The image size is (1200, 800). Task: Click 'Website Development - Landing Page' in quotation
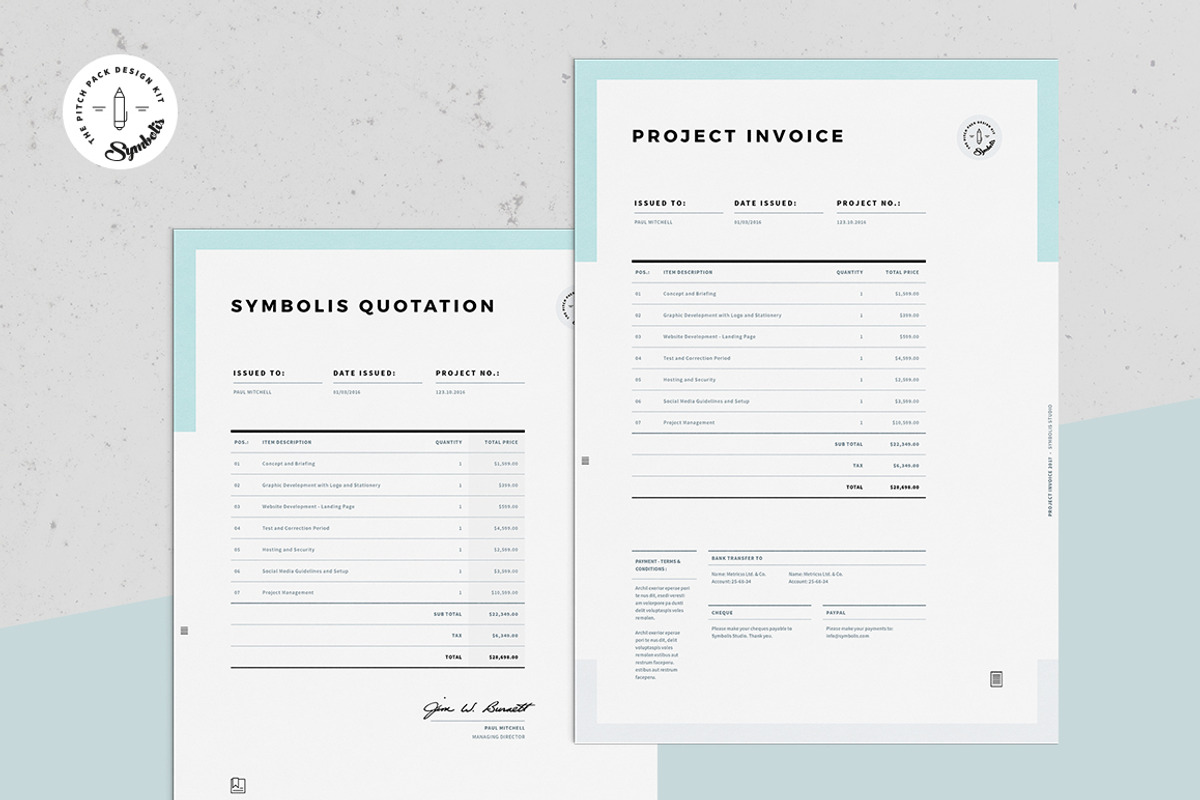coord(308,506)
